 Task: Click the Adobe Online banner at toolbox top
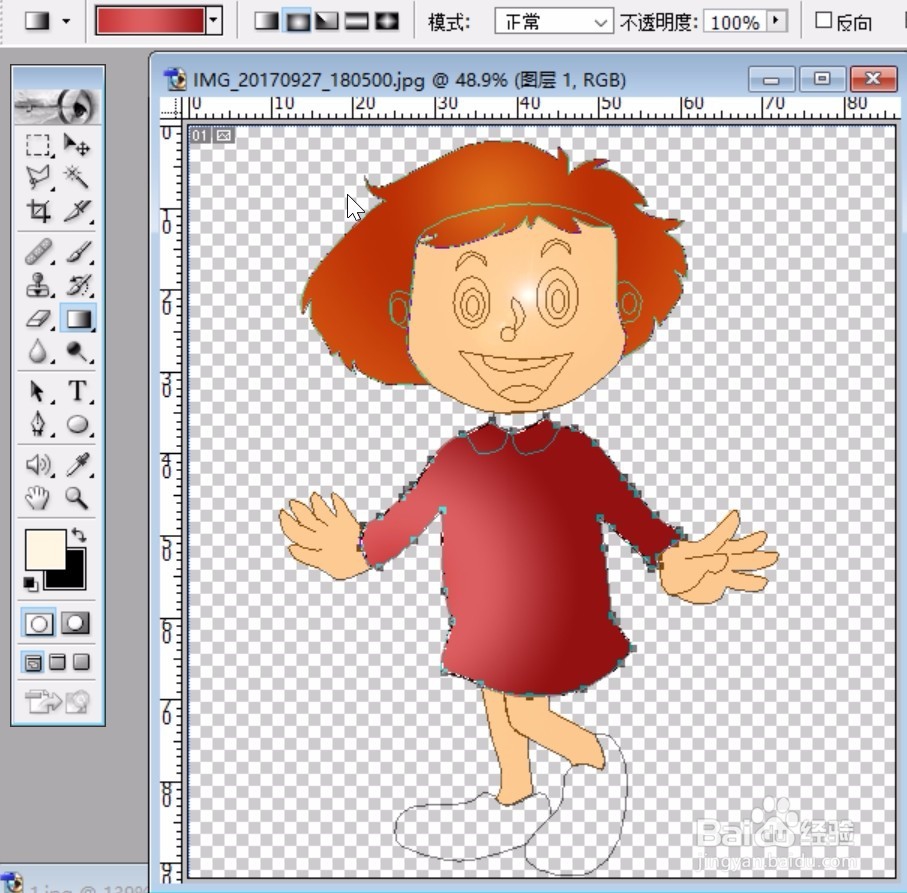pos(57,106)
